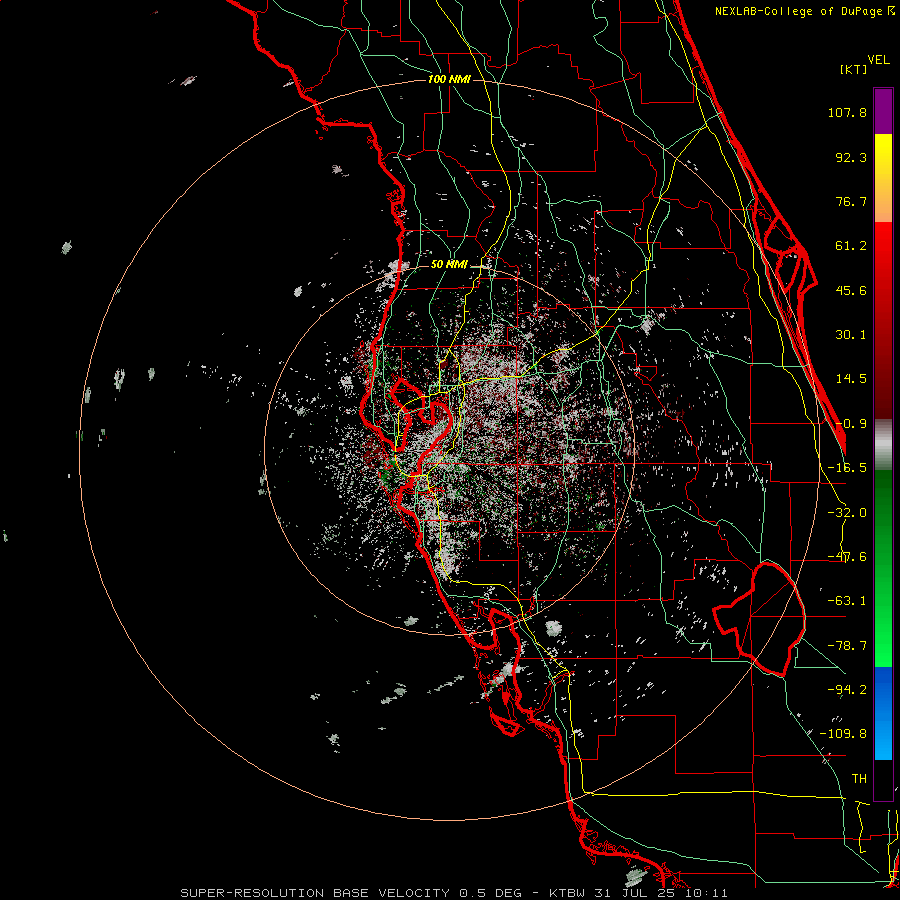Select the -78.7 velocity scale value
Screen dimensions: 900x900
[847, 646]
